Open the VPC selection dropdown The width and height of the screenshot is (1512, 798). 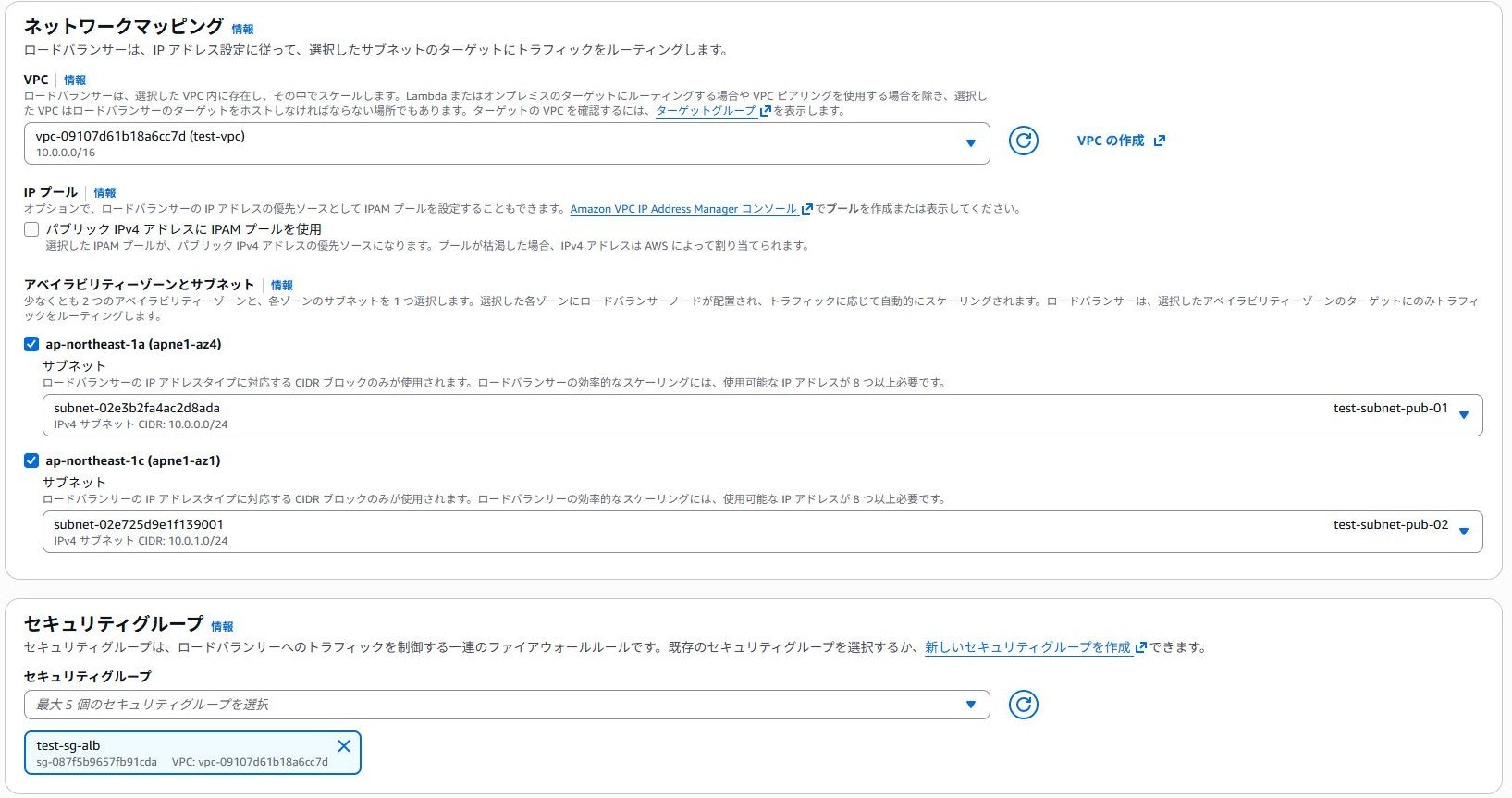coord(507,143)
